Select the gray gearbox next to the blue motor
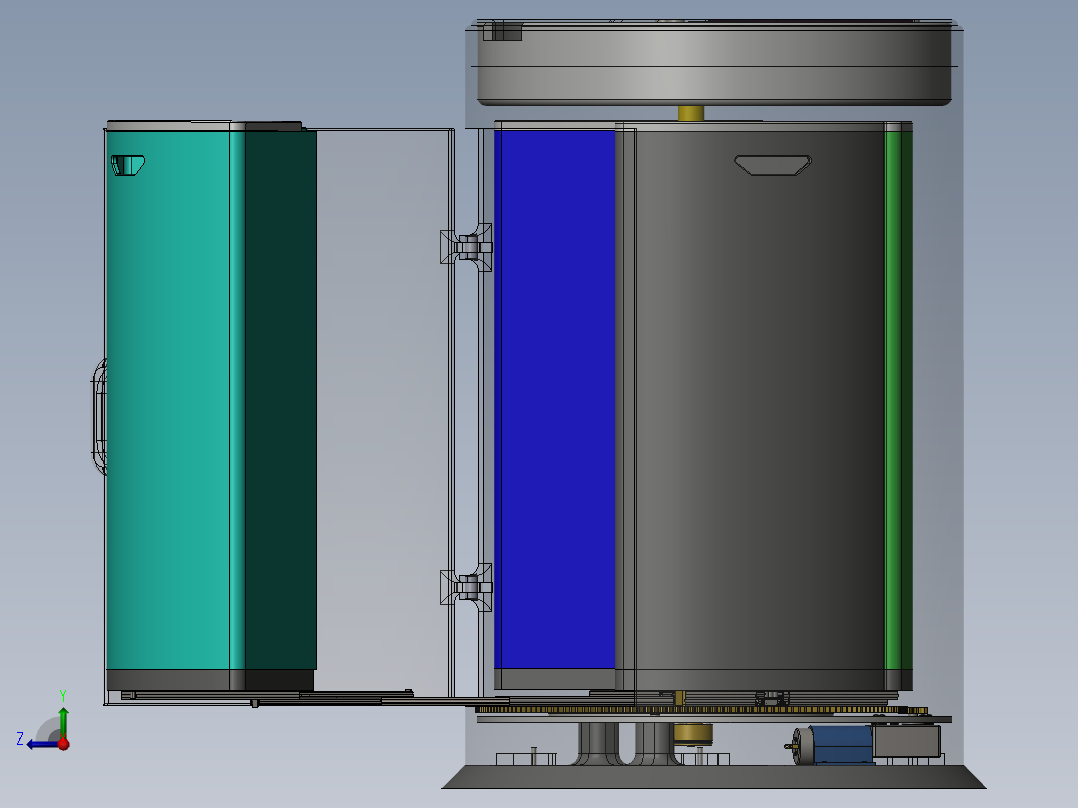This screenshot has width=1078, height=808. point(906,741)
